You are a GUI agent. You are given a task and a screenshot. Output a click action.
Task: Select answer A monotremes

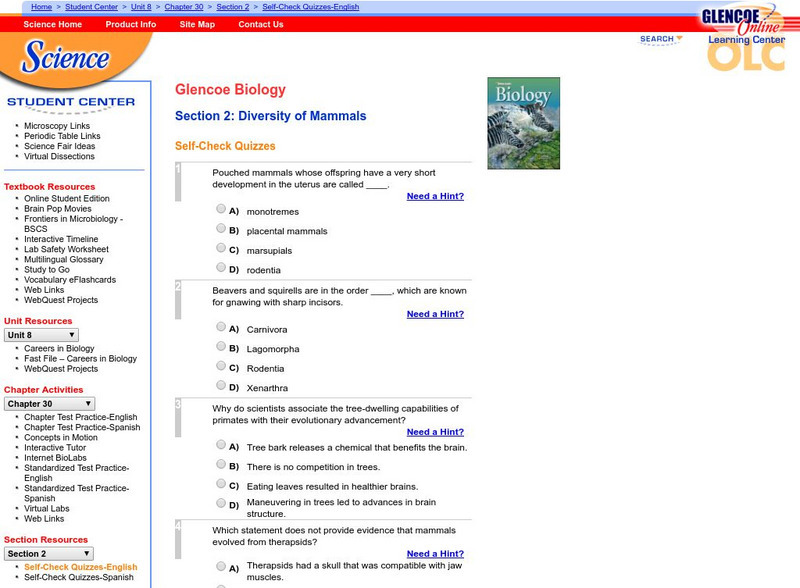(221, 208)
